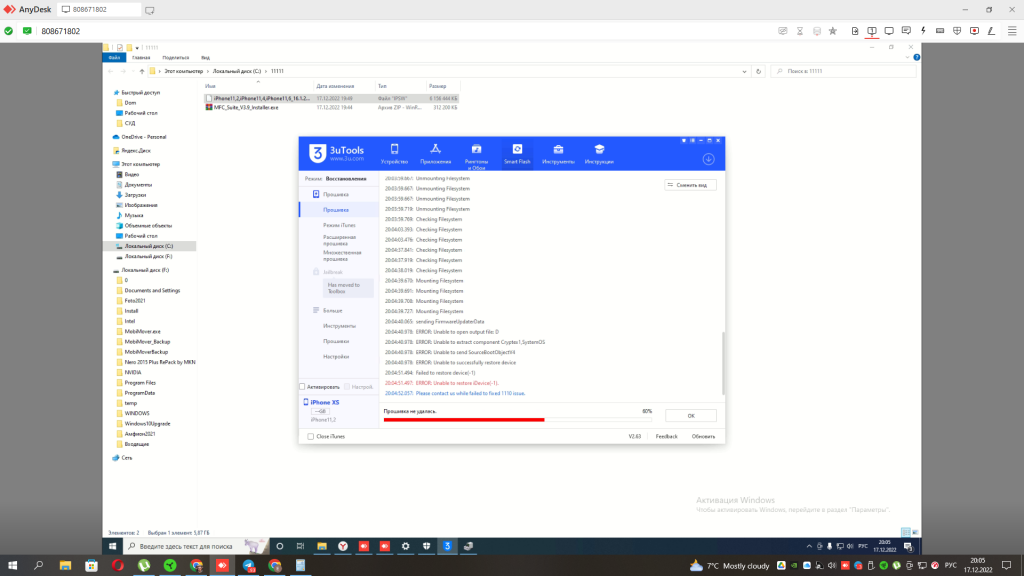Open the AnyDesk keyboard icon
This screenshot has width=1024, height=576.
coord(940,31)
